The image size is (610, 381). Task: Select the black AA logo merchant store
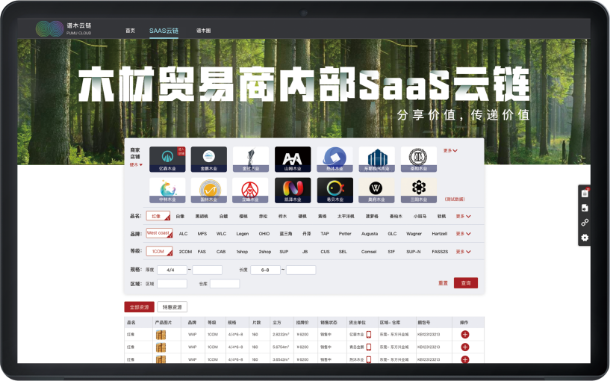293,159
